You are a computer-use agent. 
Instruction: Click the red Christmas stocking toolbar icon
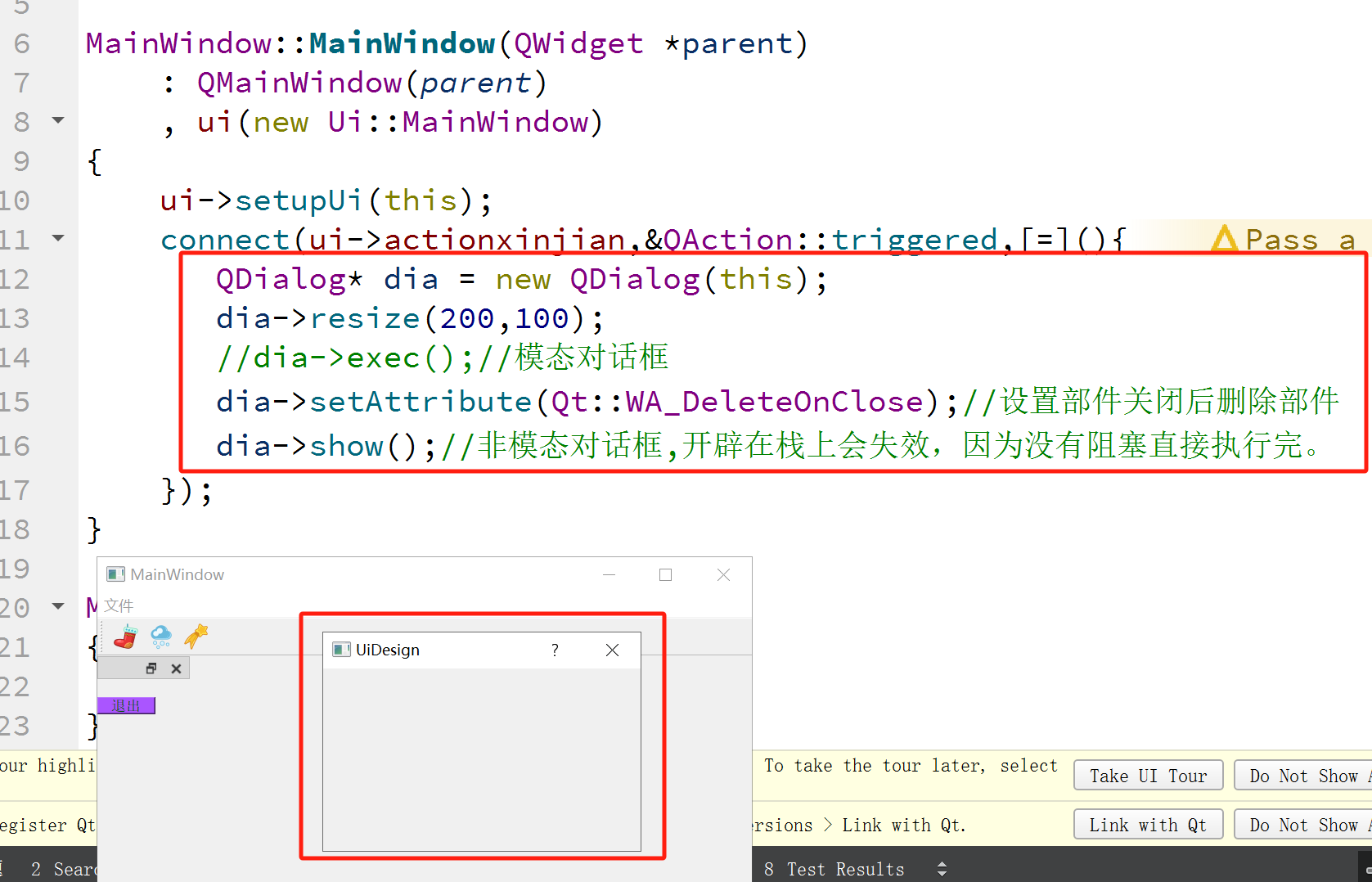coord(125,637)
